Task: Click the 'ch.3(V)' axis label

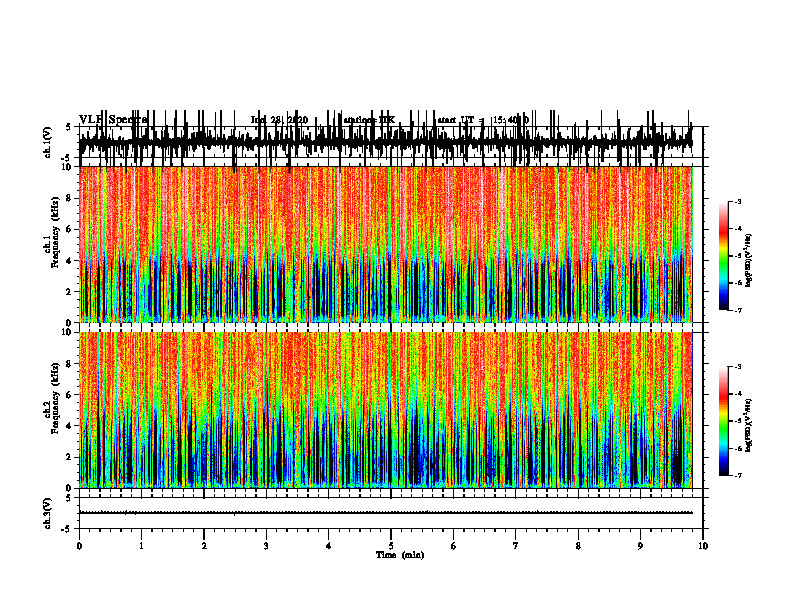Action: [x=48, y=513]
